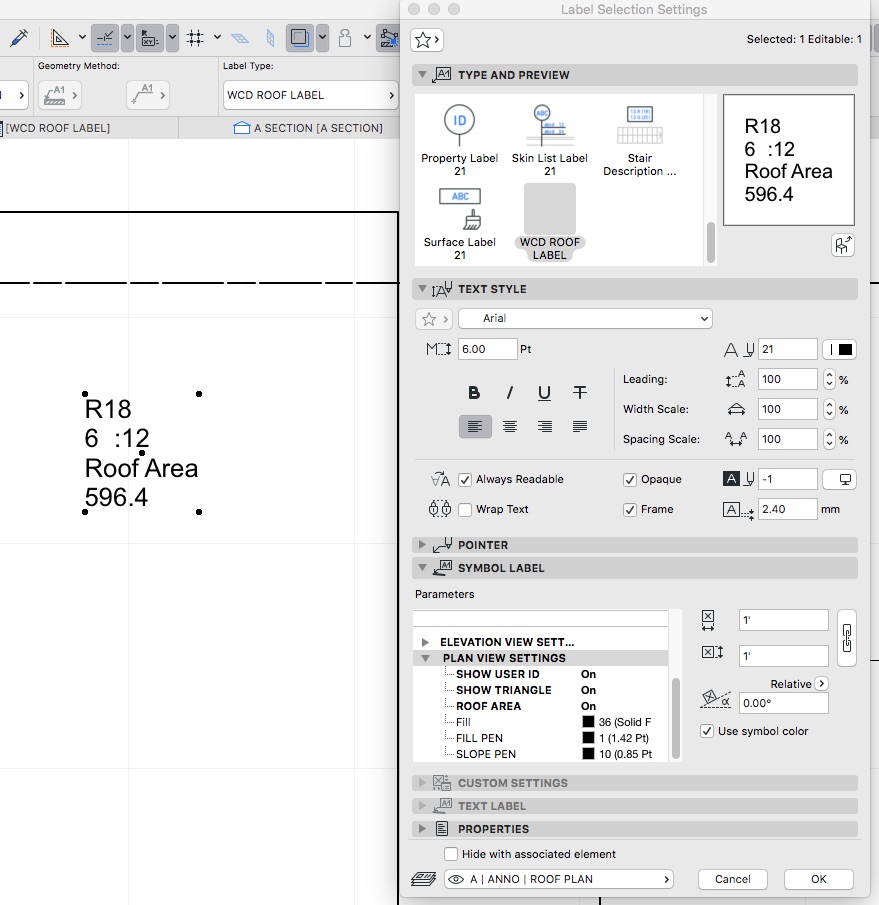
Task: Set text alignment to center
Action: 510,427
